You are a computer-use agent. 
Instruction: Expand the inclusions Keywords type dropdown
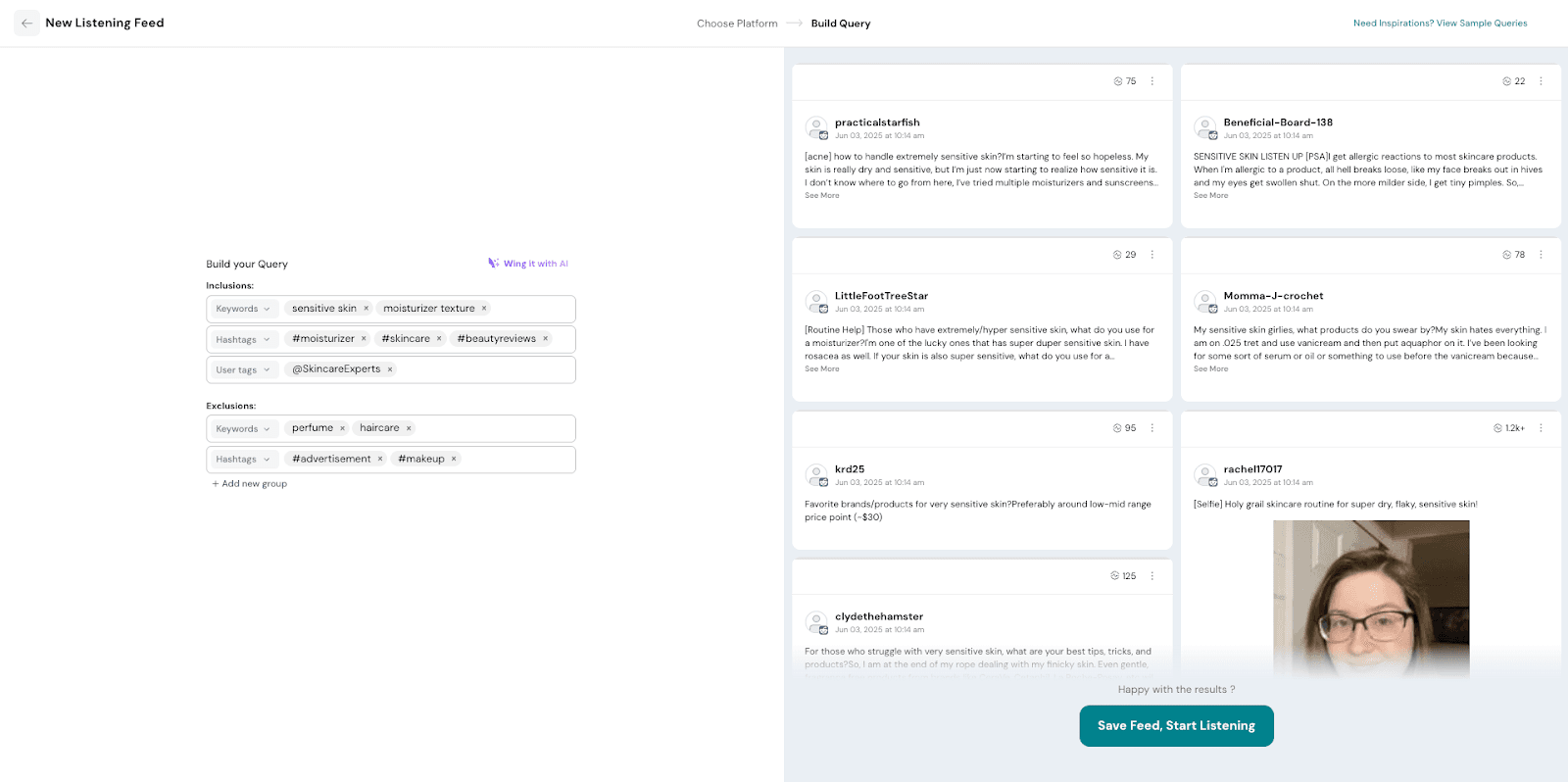243,309
